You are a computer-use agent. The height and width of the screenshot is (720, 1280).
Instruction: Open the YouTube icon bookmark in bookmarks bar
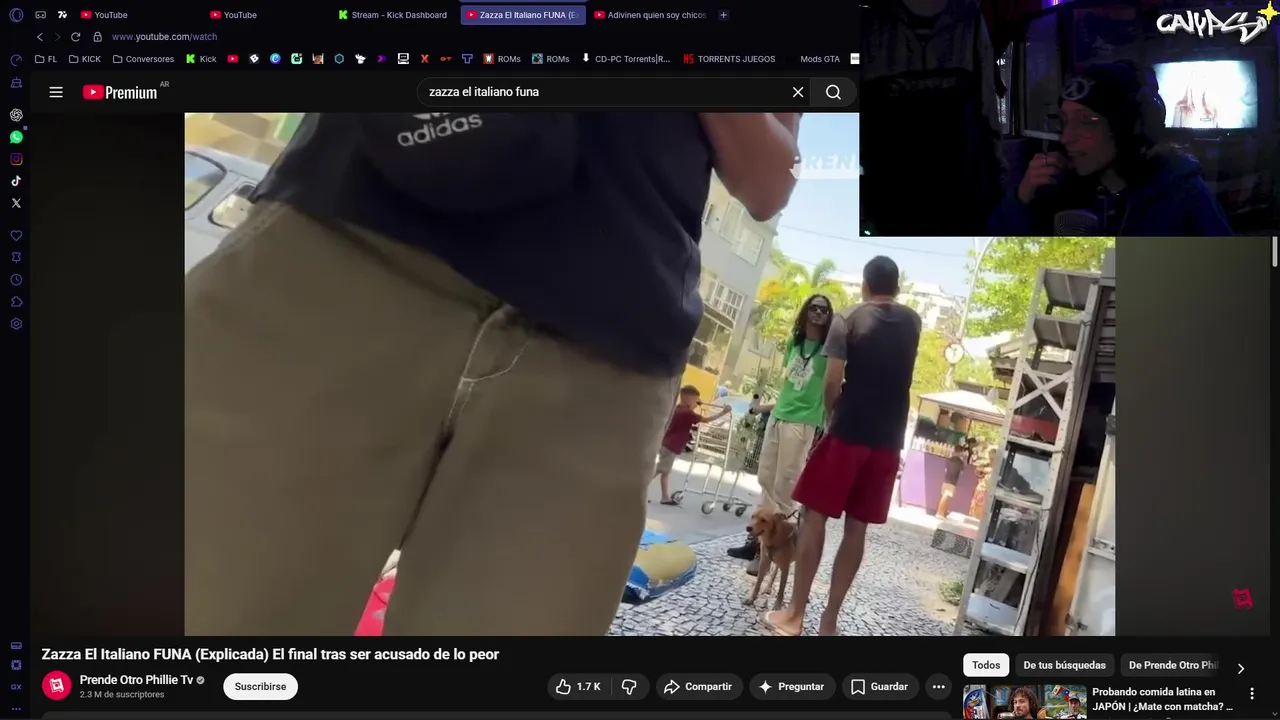point(233,59)
